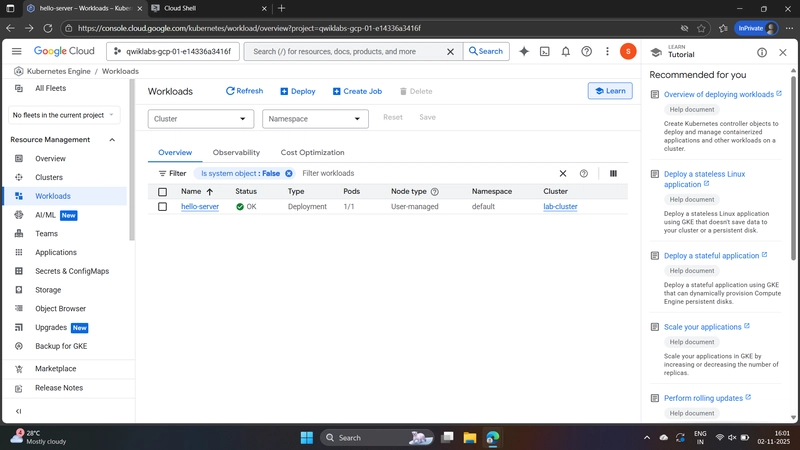Open the notifications bell
This screenshot has width=800, height=450.
565,51
